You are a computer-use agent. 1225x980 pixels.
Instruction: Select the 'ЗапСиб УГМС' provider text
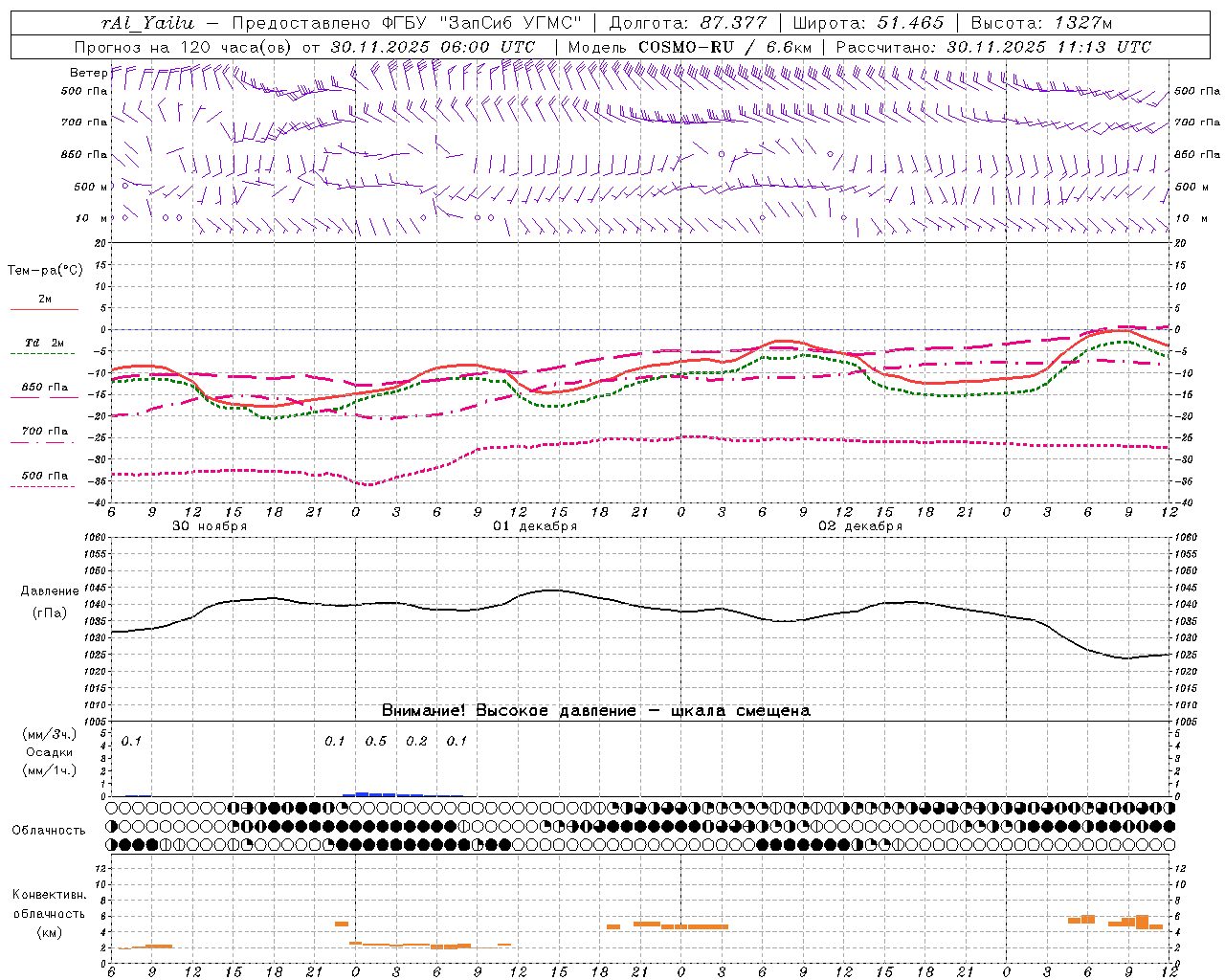tap(510, 23)
